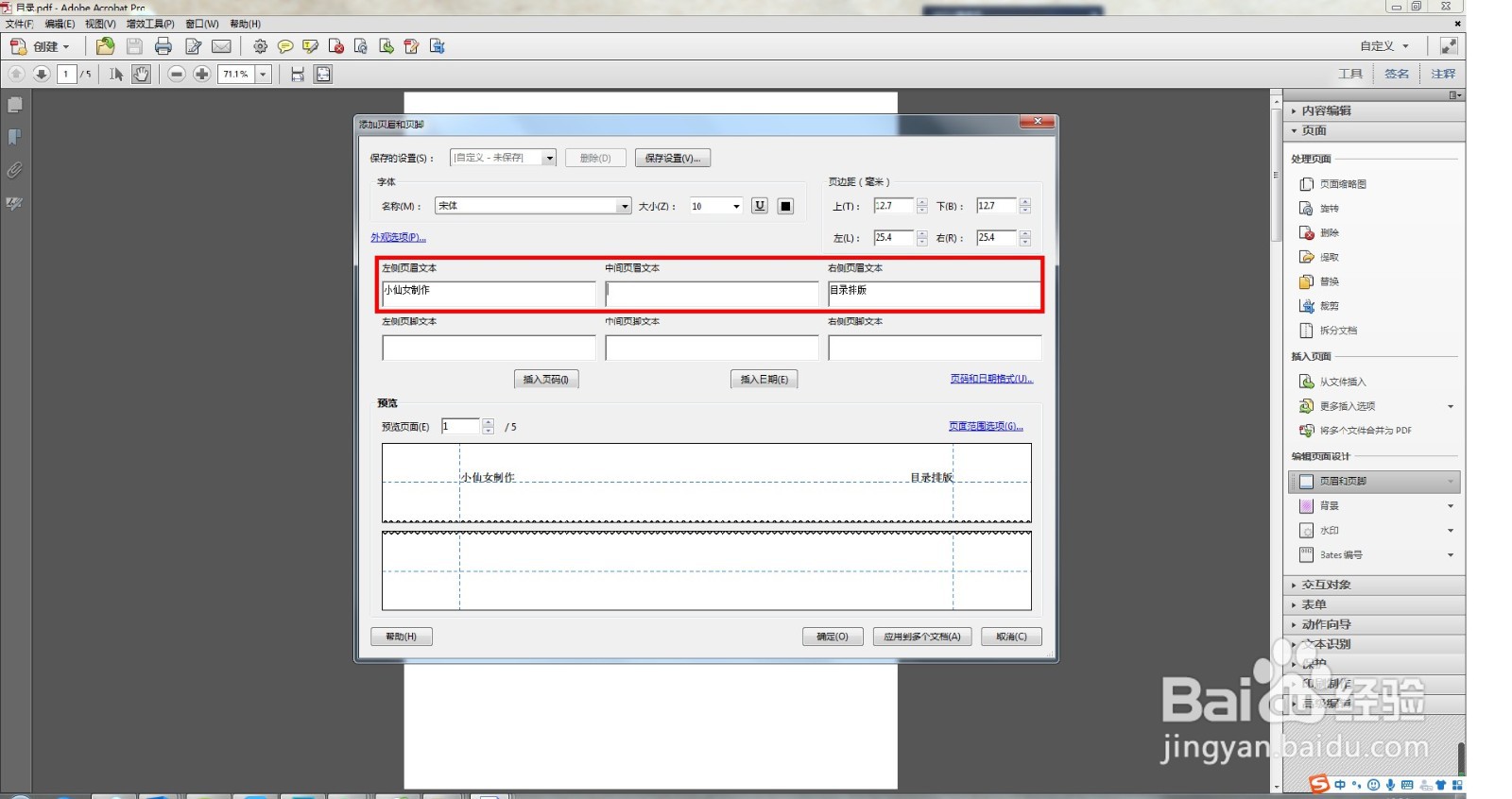Zoom in with the plus icon

(x=202, y=74)
